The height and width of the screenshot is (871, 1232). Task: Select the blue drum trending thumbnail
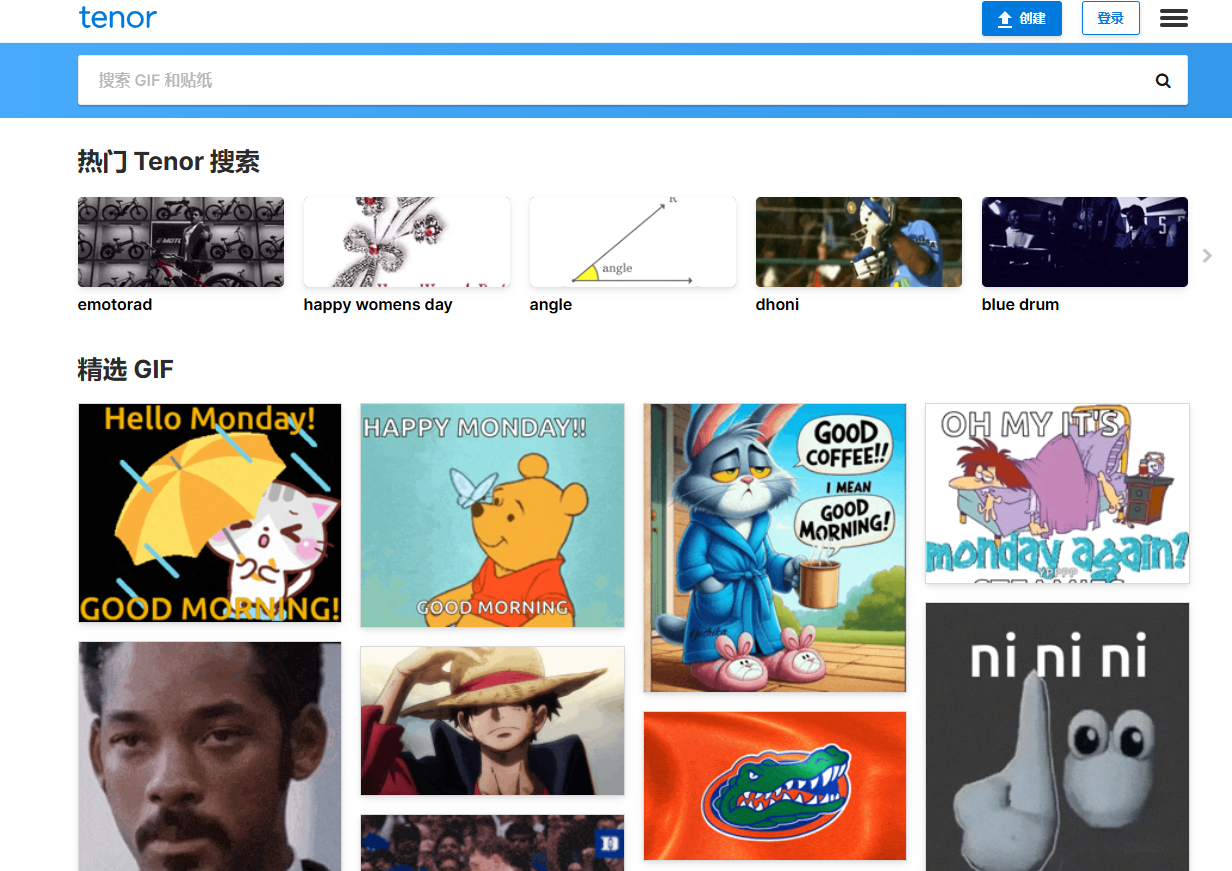[1085, 242]
